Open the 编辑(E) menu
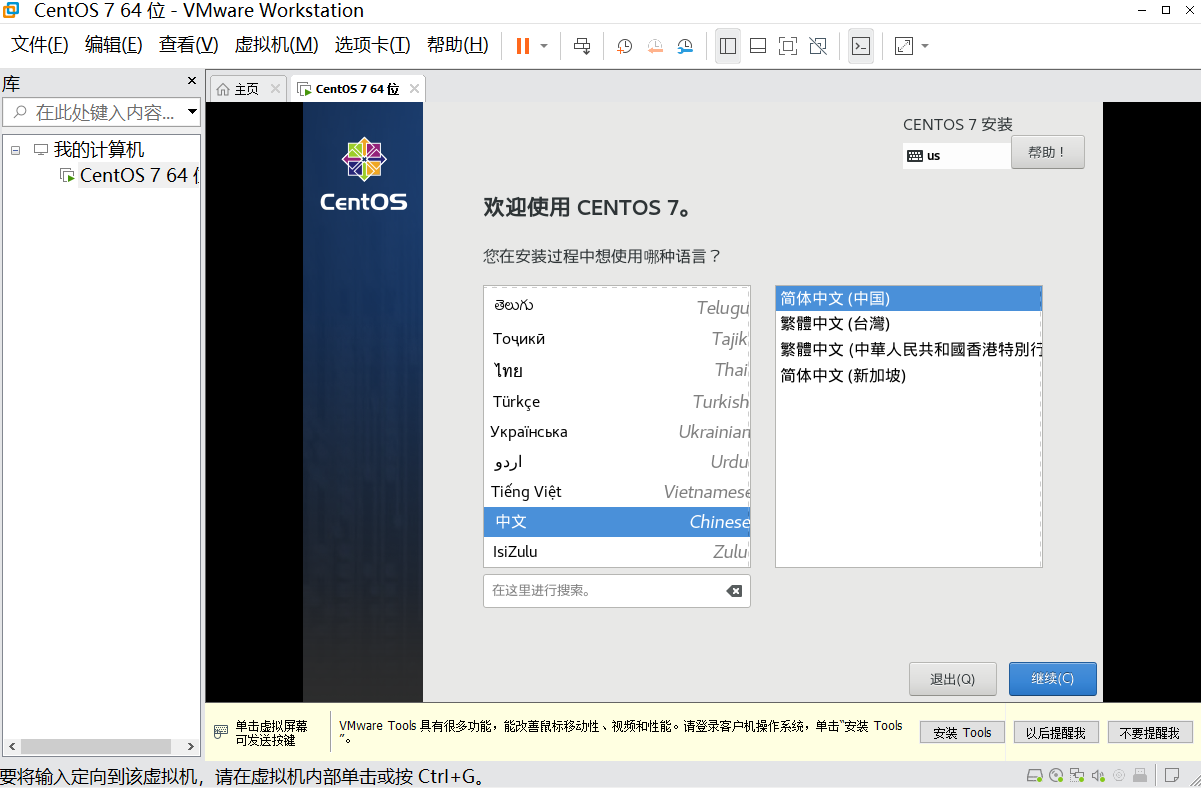 coord(113,45)
